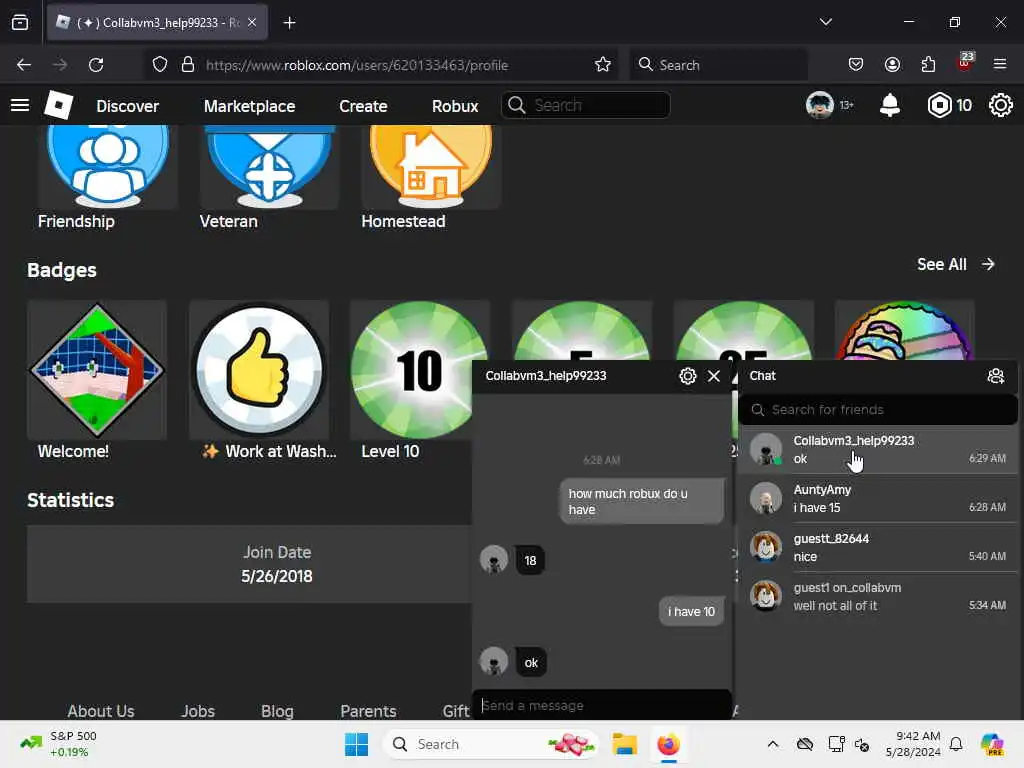This screenshot has width=1024, height=768.
Task: Open File Explorer from the taskbar
Action: [x=624, y=744]
